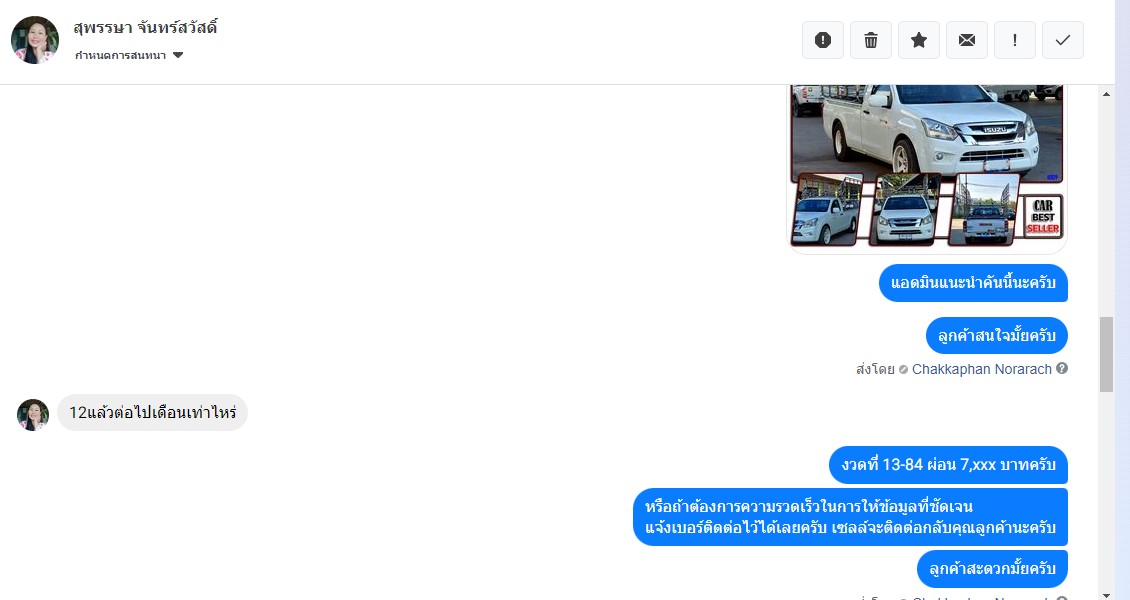Open customer profile picture in header
This screenshot has height=600, width=1130.
click(35, 40)
